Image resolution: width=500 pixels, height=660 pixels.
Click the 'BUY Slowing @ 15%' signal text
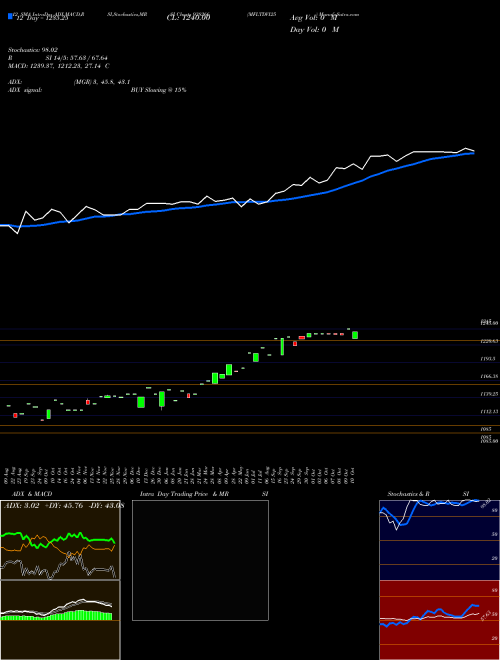click(158, 90)
